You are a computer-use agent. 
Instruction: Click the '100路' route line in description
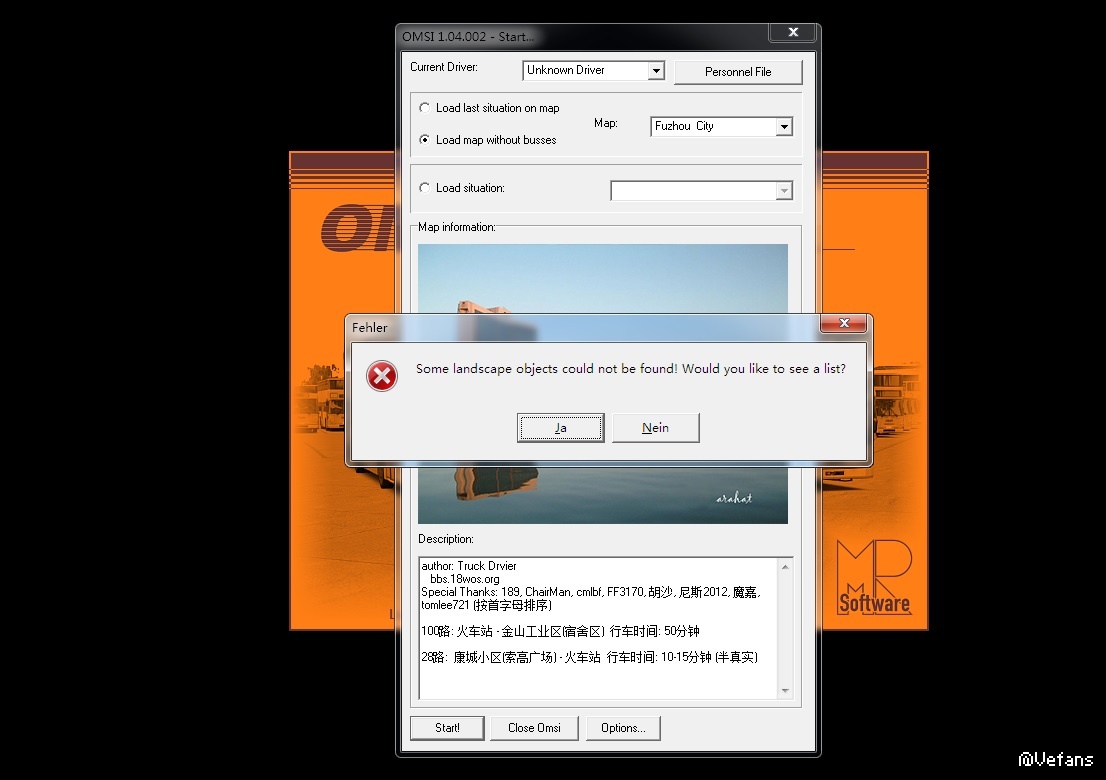(x=560, y=631)
